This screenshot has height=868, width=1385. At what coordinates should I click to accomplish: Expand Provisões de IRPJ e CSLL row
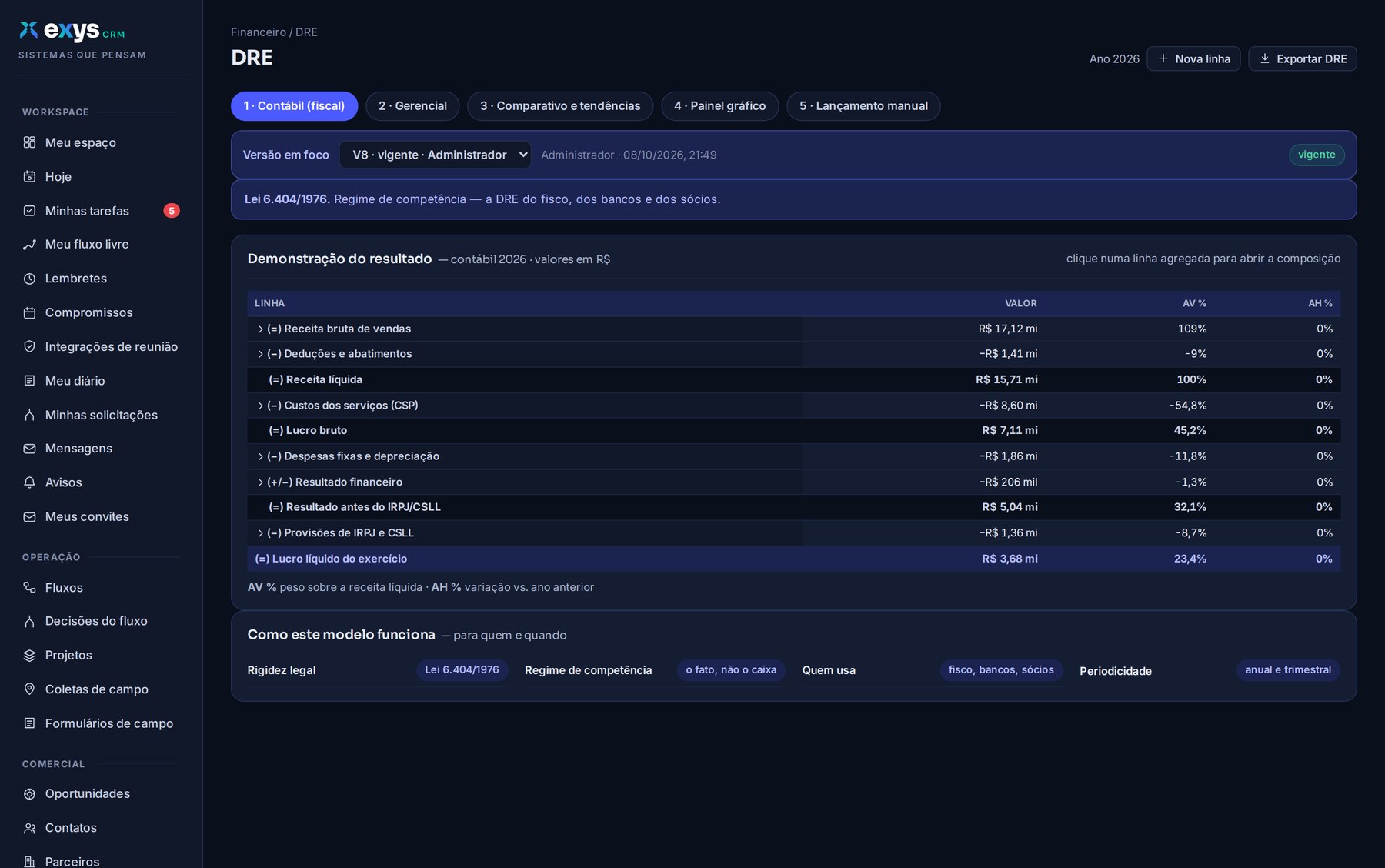[260, 533]
